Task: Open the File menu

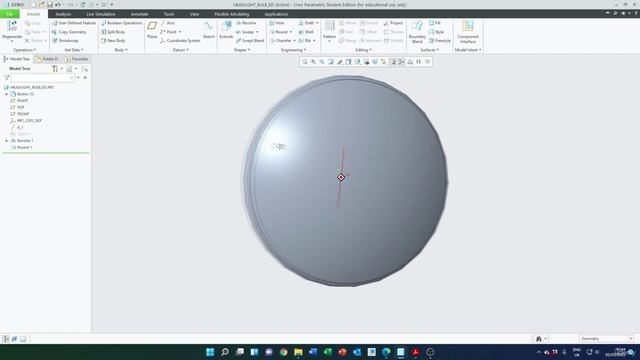Action: (x=9, y=14)
